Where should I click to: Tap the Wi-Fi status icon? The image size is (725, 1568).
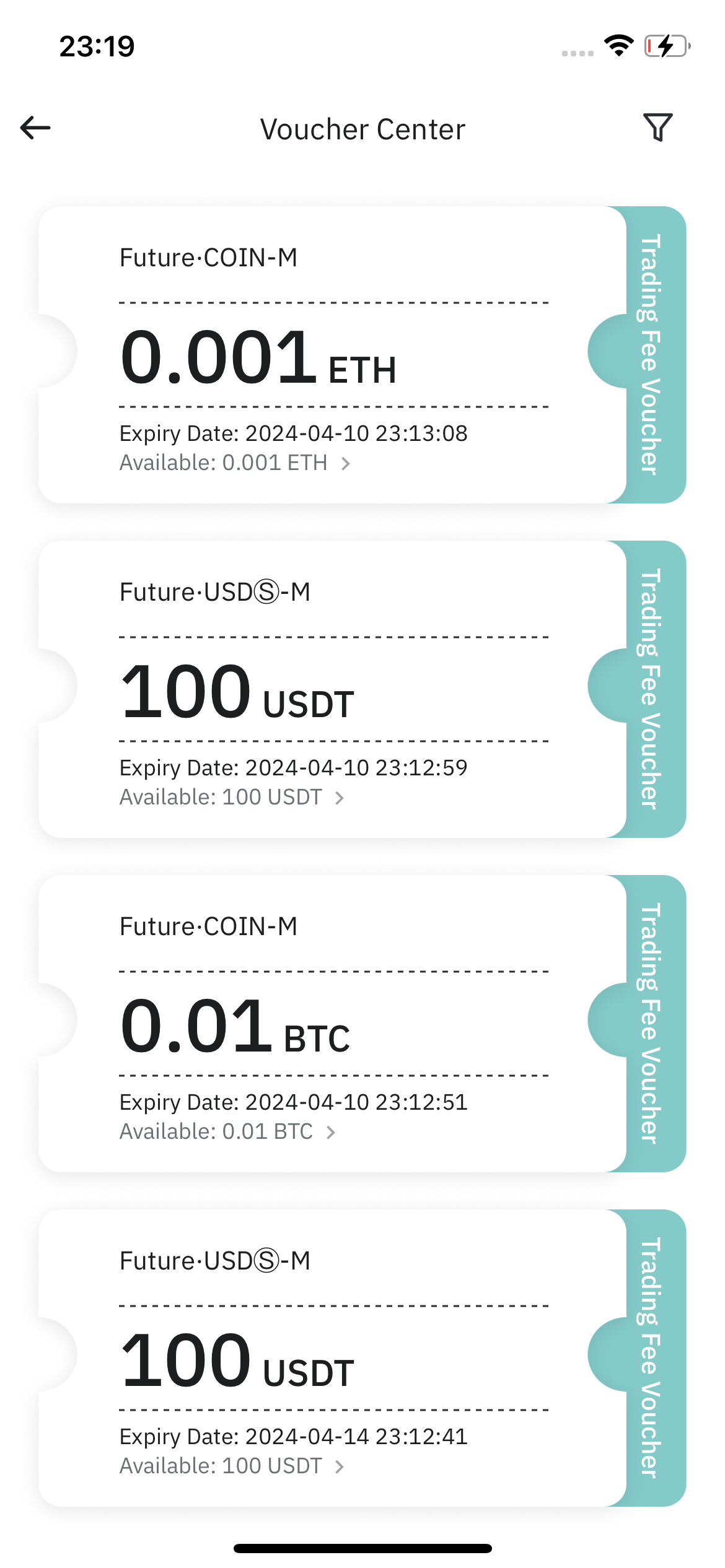click(x=618, y=46)
